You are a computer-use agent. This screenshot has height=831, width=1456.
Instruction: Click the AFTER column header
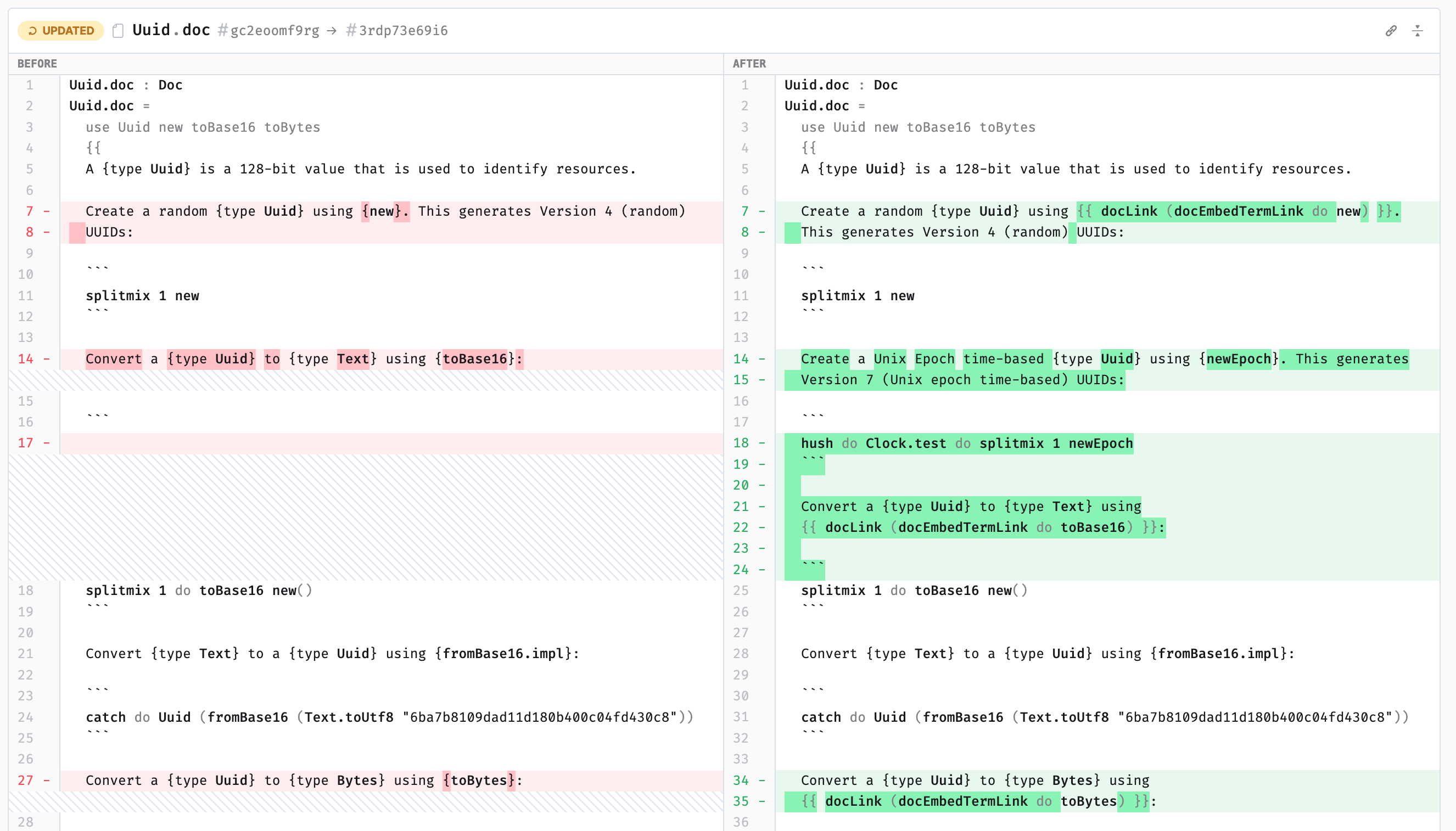click(x=749, y=63)
